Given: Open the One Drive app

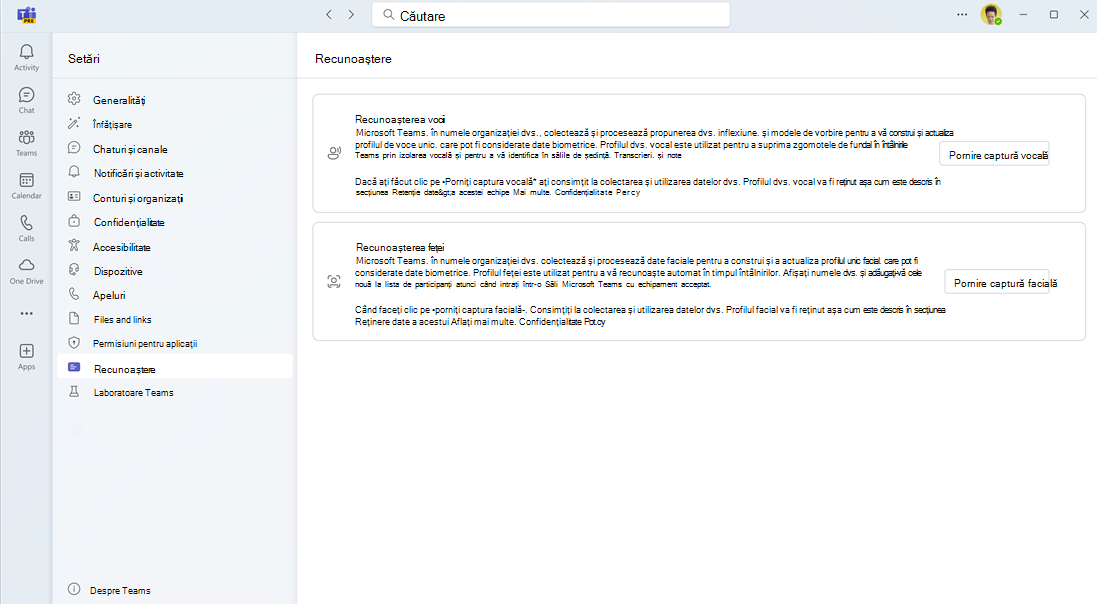Looking at the screenshot, I should [x=27, y=271].
